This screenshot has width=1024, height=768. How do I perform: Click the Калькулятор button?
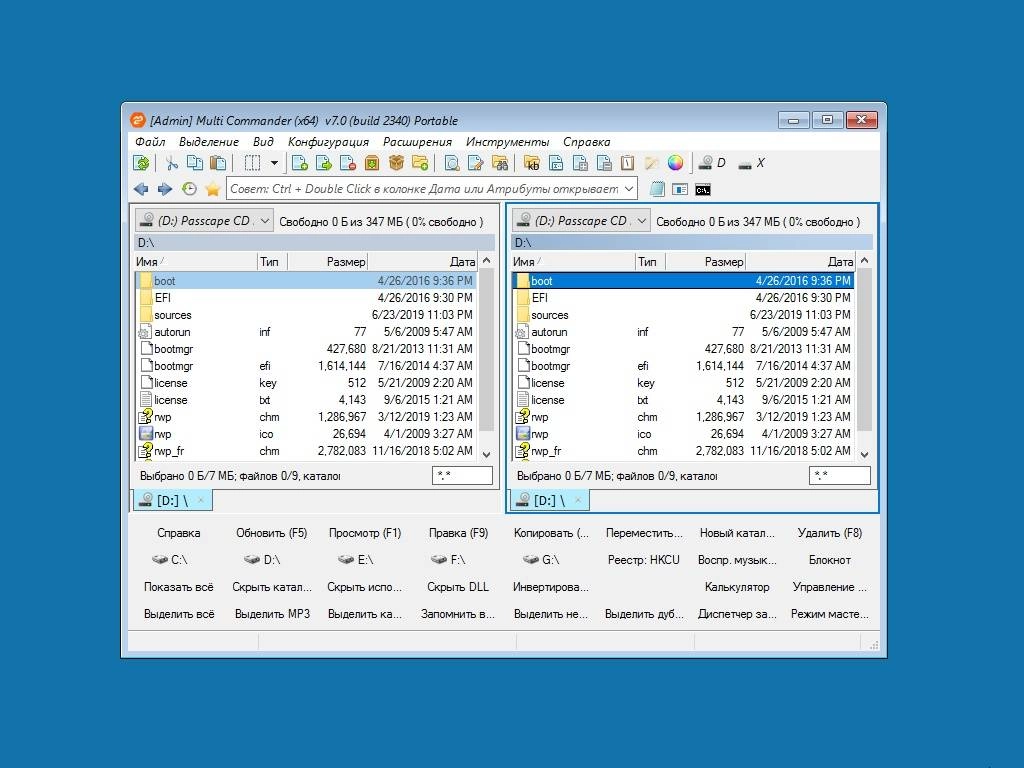click(737, 586)
